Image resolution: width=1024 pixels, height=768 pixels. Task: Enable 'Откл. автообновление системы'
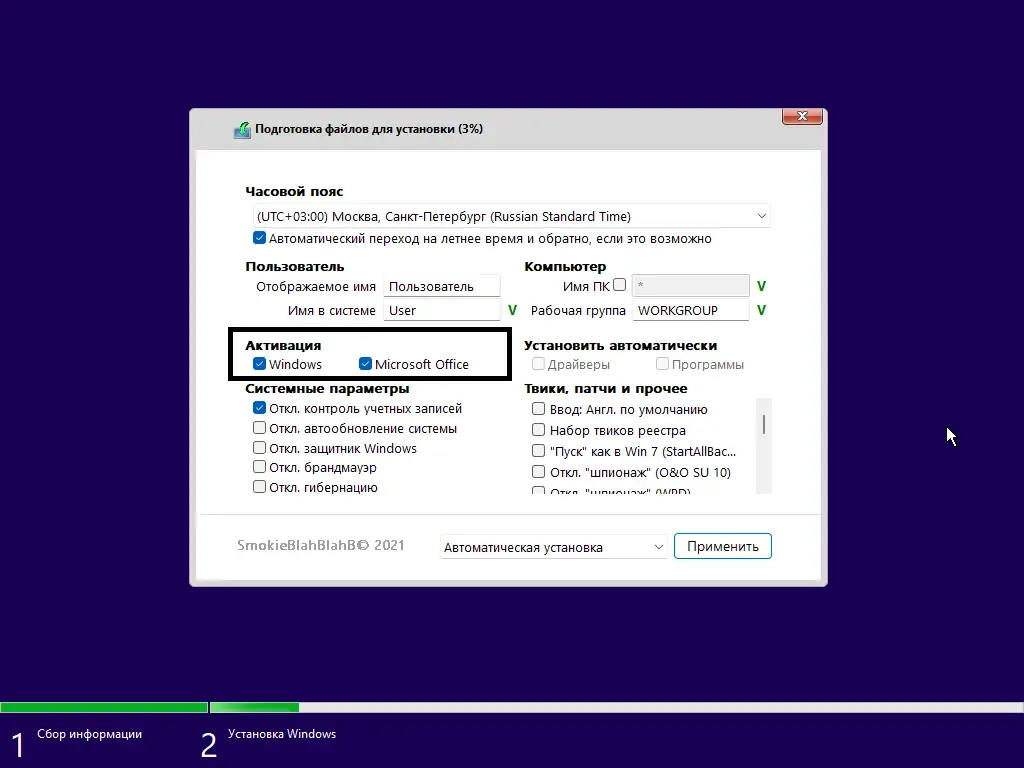(x=260, y=428)
